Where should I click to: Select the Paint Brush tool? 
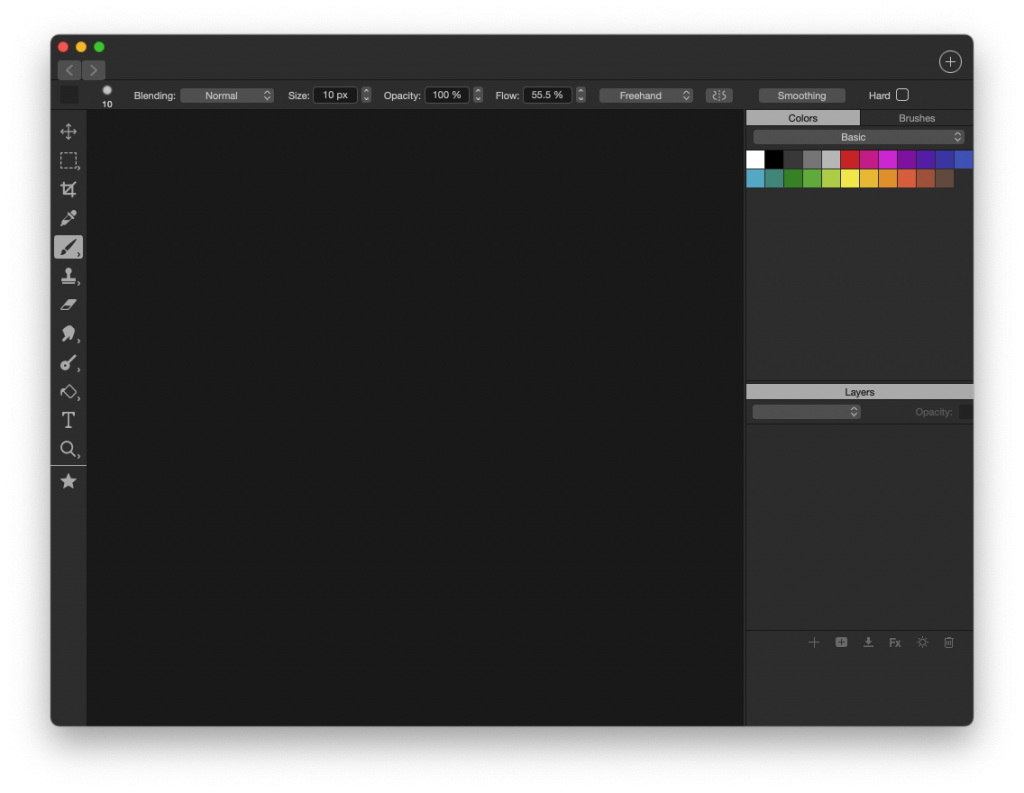[x=69, y=247]
